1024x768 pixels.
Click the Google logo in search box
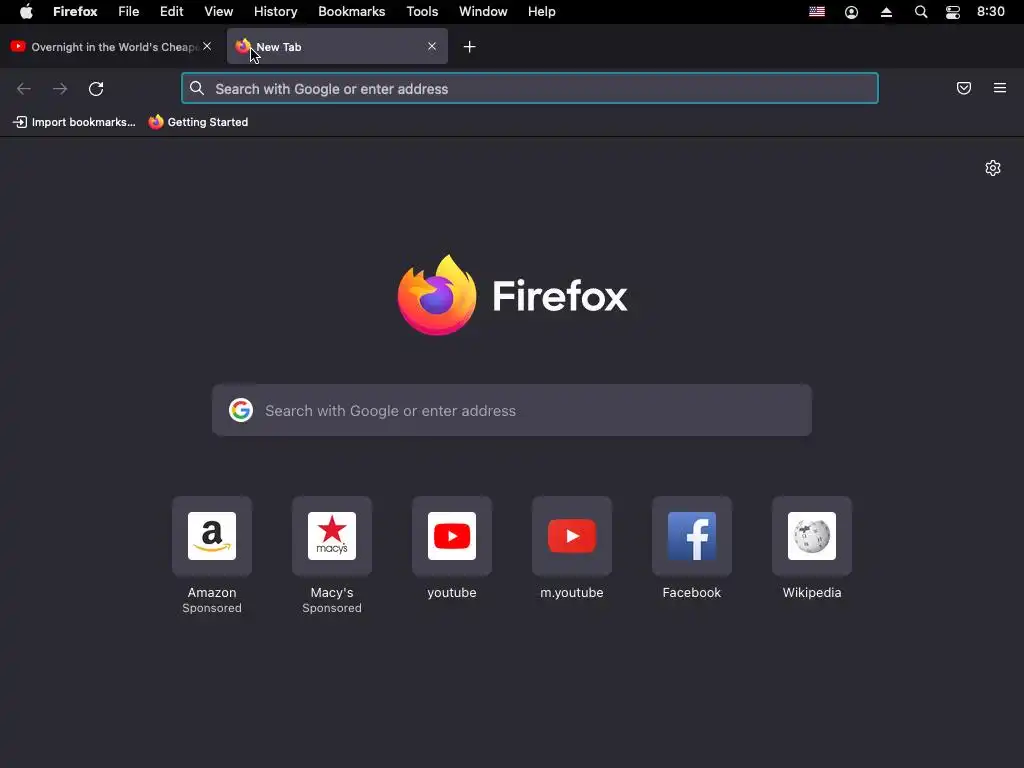click(241, 410)
